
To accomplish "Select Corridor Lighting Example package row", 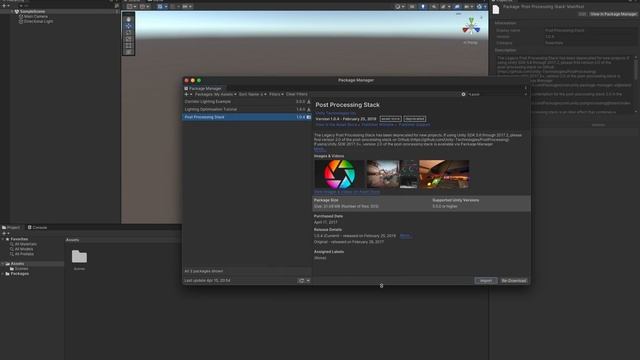I will click(x=247, y=102).
